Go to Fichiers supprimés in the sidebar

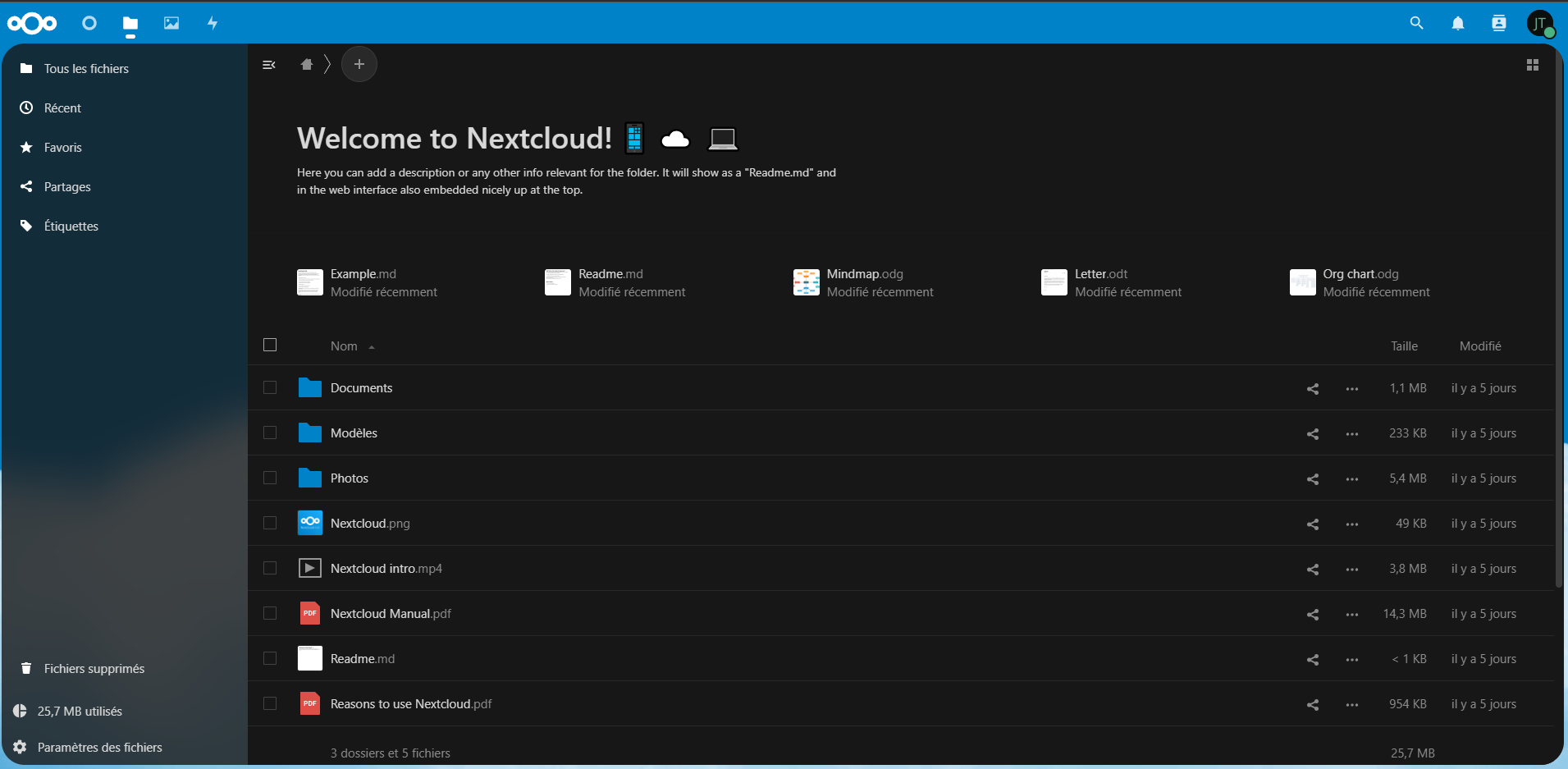click(x=94, y=669)
